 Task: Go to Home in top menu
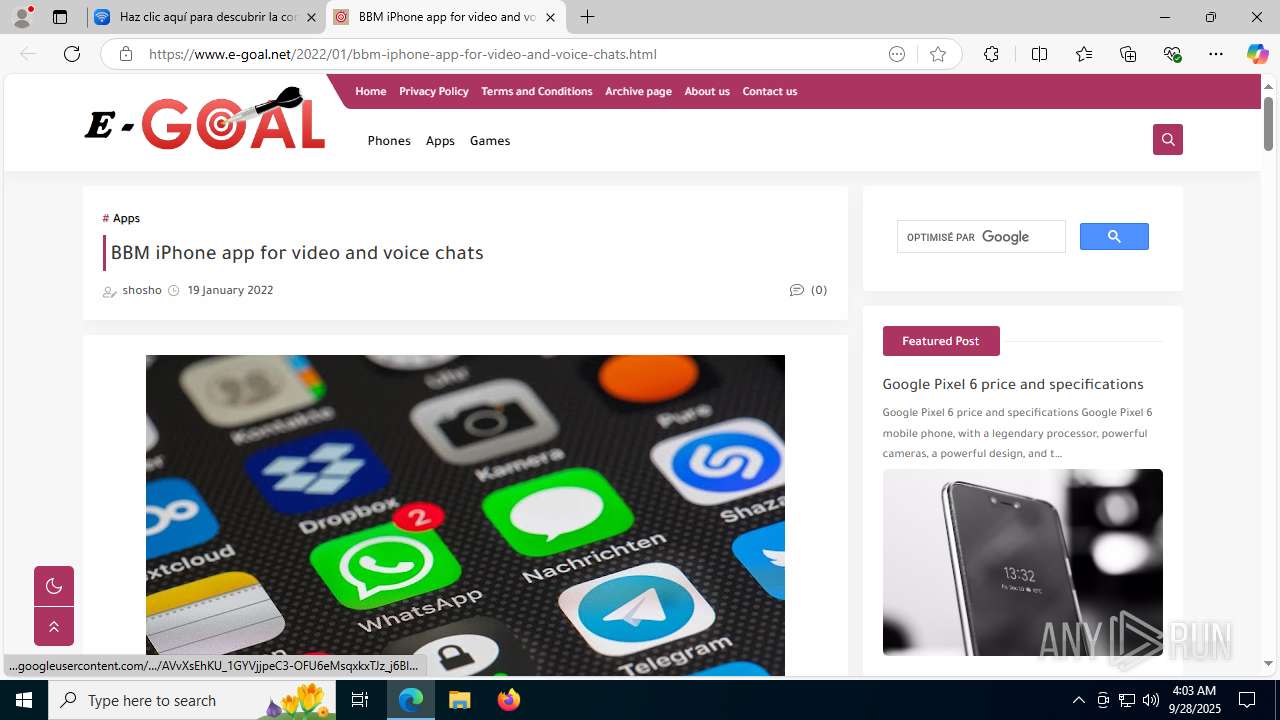[370, 91]
